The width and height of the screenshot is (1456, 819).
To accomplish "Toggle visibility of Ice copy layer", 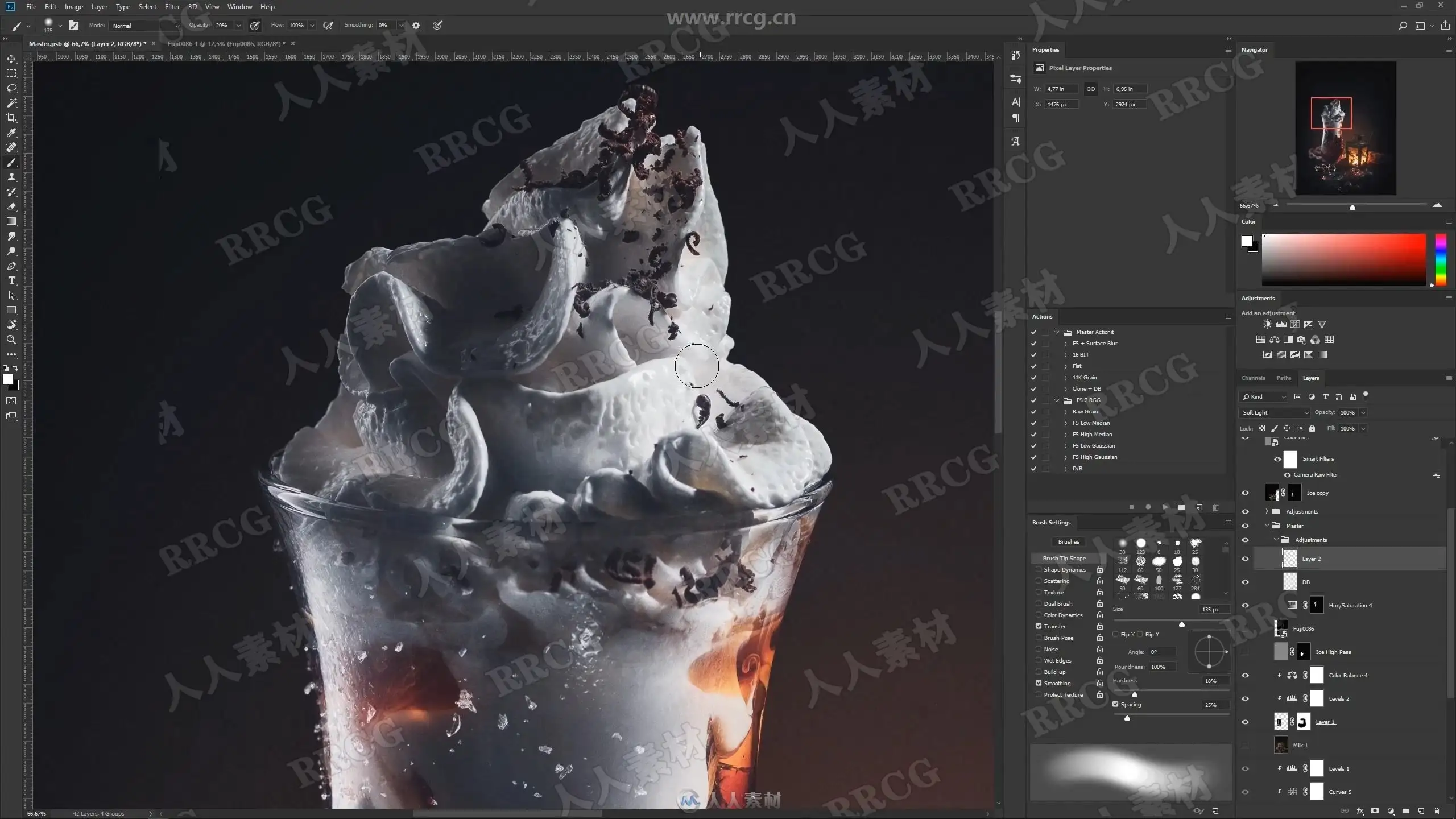I will click(1245, 493).
